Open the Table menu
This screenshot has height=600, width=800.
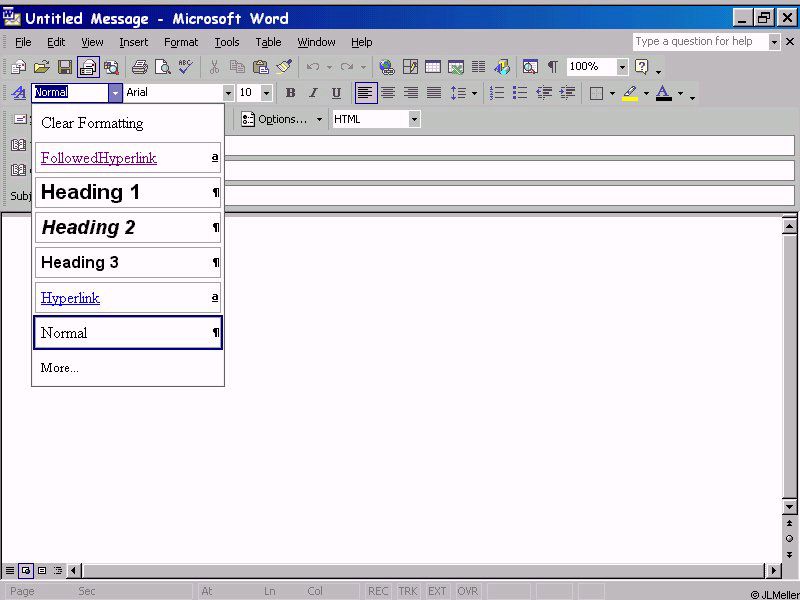[268, 42]
